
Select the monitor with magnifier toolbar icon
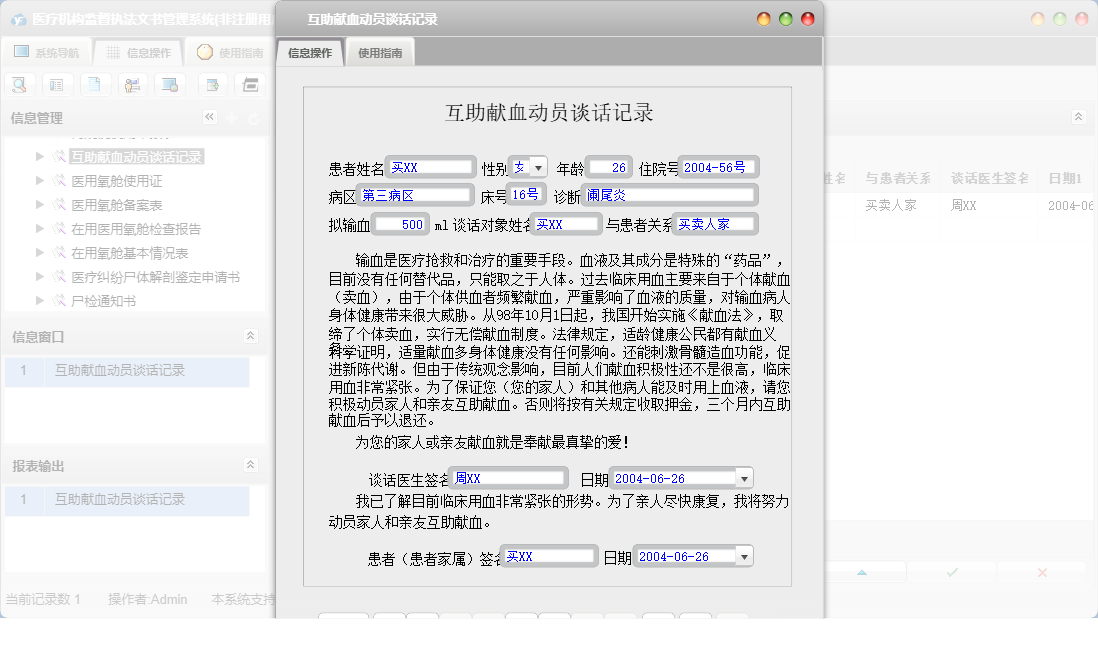pos(169,85)
